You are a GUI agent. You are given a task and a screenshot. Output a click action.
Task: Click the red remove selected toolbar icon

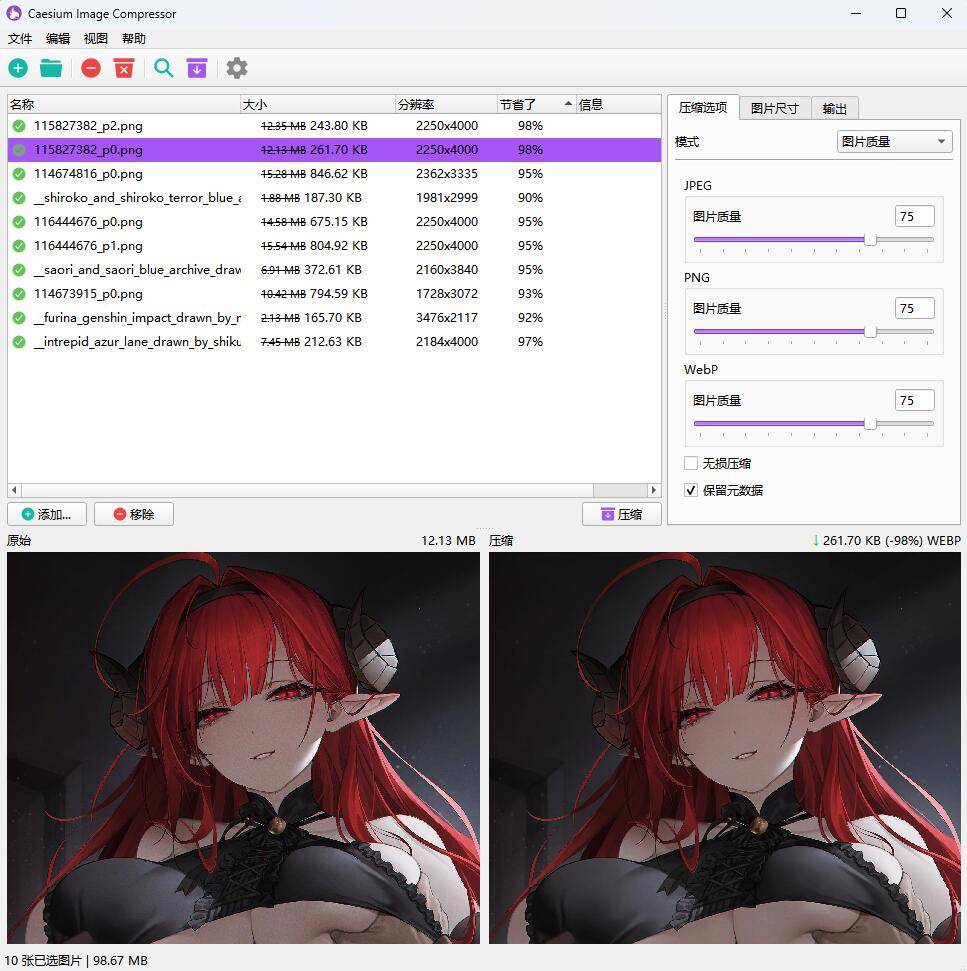click(91, 68)
